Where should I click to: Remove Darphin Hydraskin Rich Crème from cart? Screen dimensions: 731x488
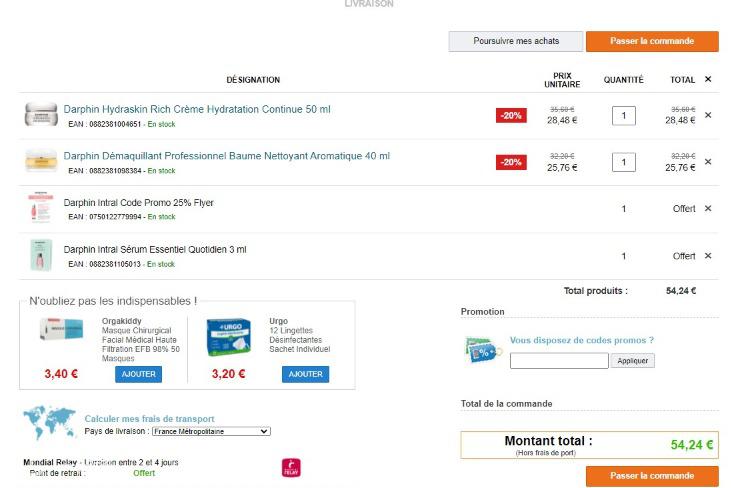point(708,115)
